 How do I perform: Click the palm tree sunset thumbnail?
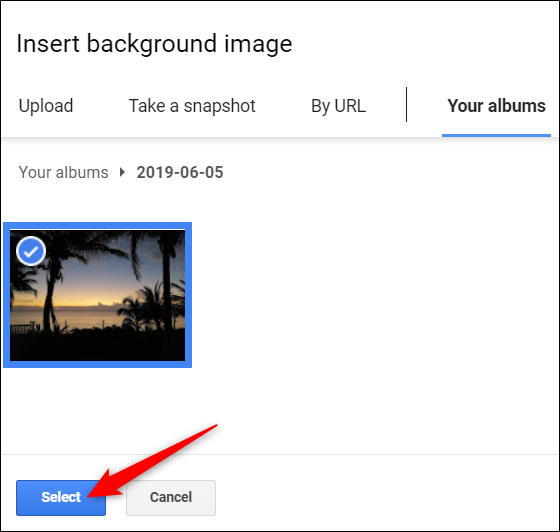pyautogui.click(x=98, y=295)
